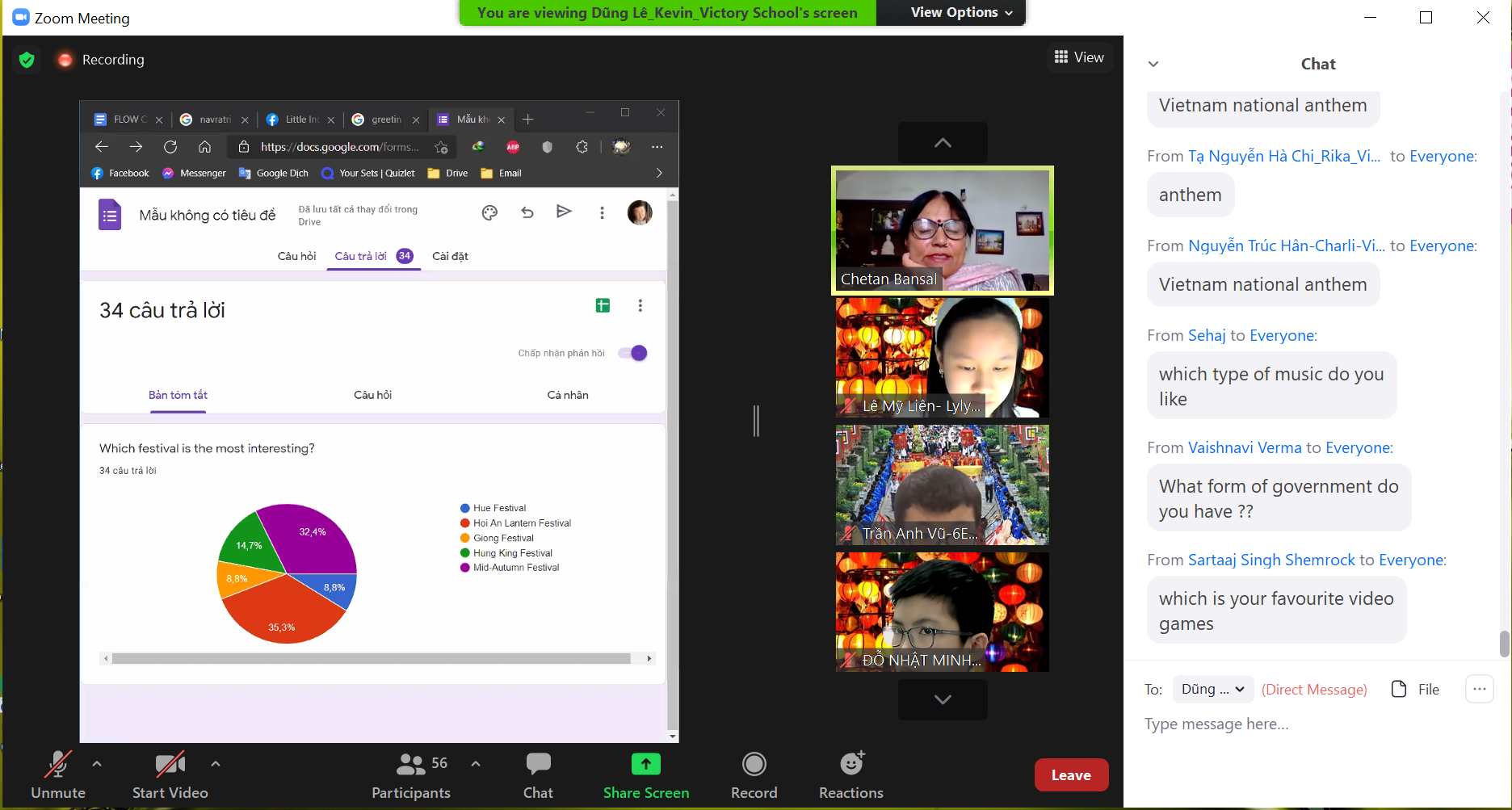Viewport: 1512px width, 810px height.
Task: Click the Chat icon in toolbar
Action: pyautogui.click(x=538, y=764)
